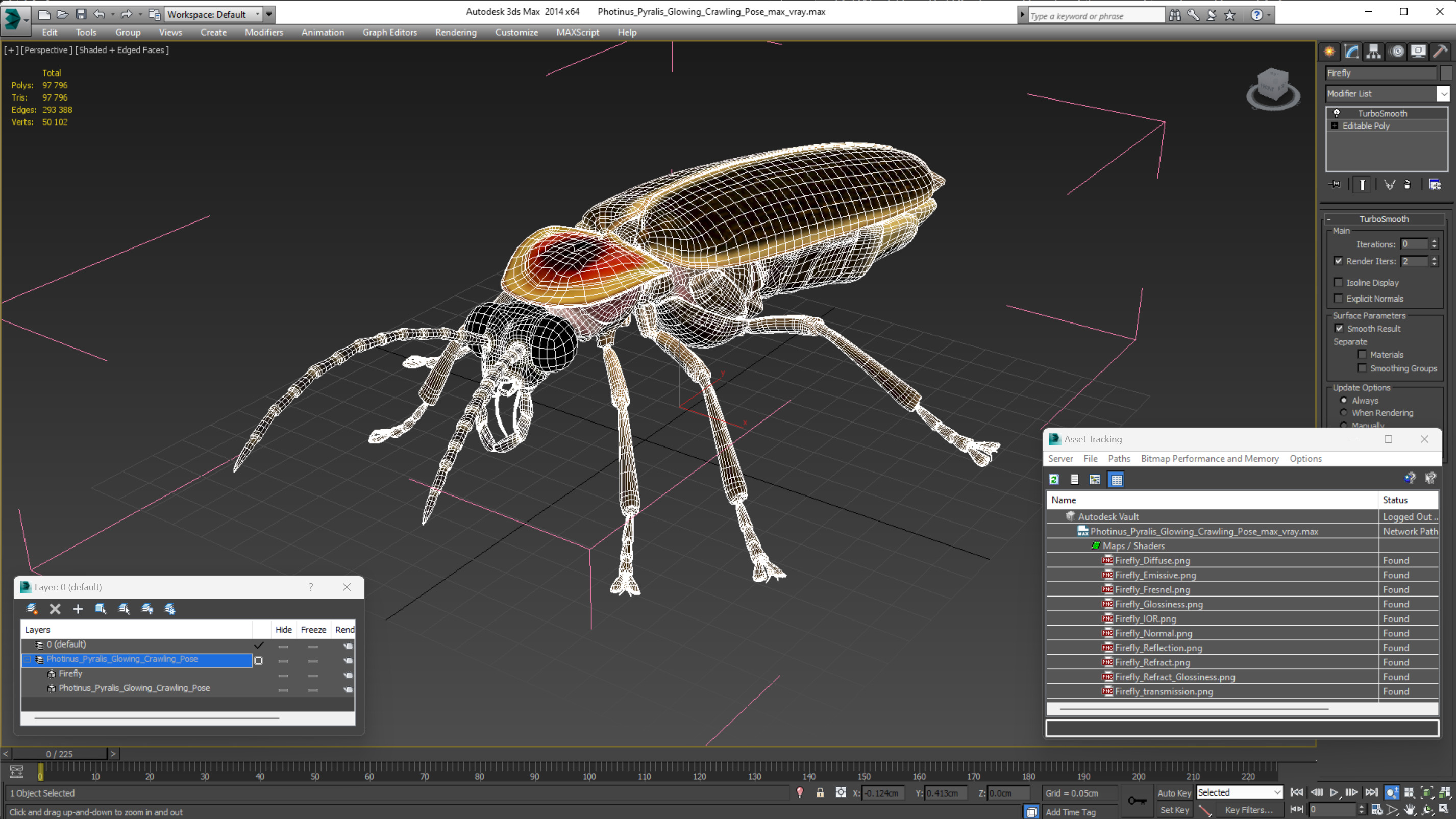Click Refresh icon in Asset Tracking
The image size is (1456, 819).
point(1054,479)
